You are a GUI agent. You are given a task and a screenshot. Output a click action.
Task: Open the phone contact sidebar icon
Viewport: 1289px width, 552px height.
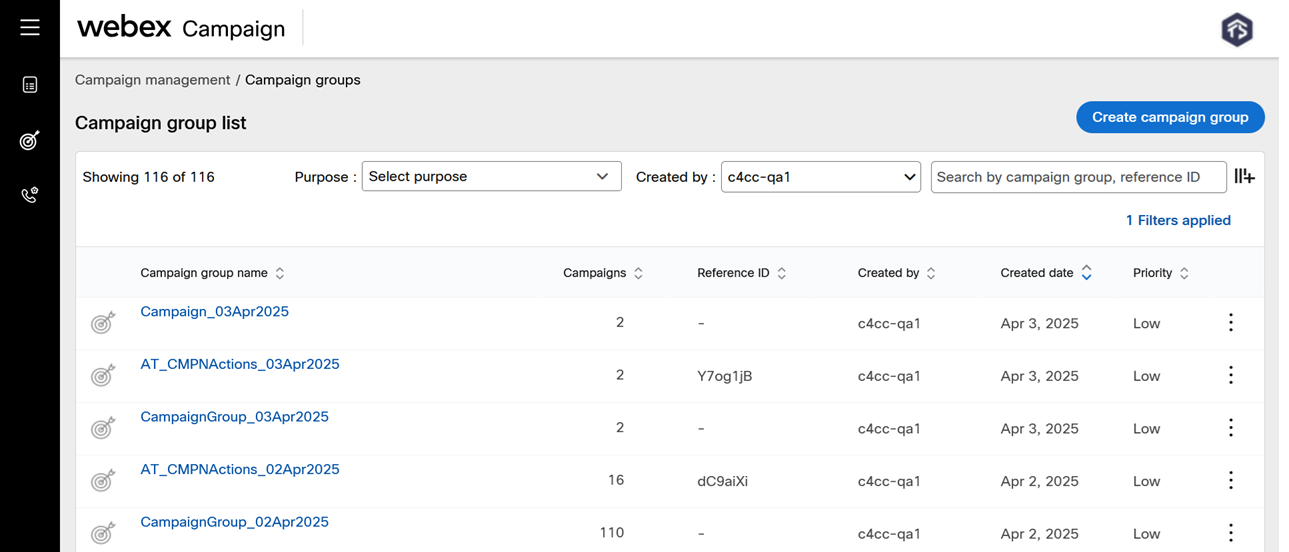click(30, 195)
